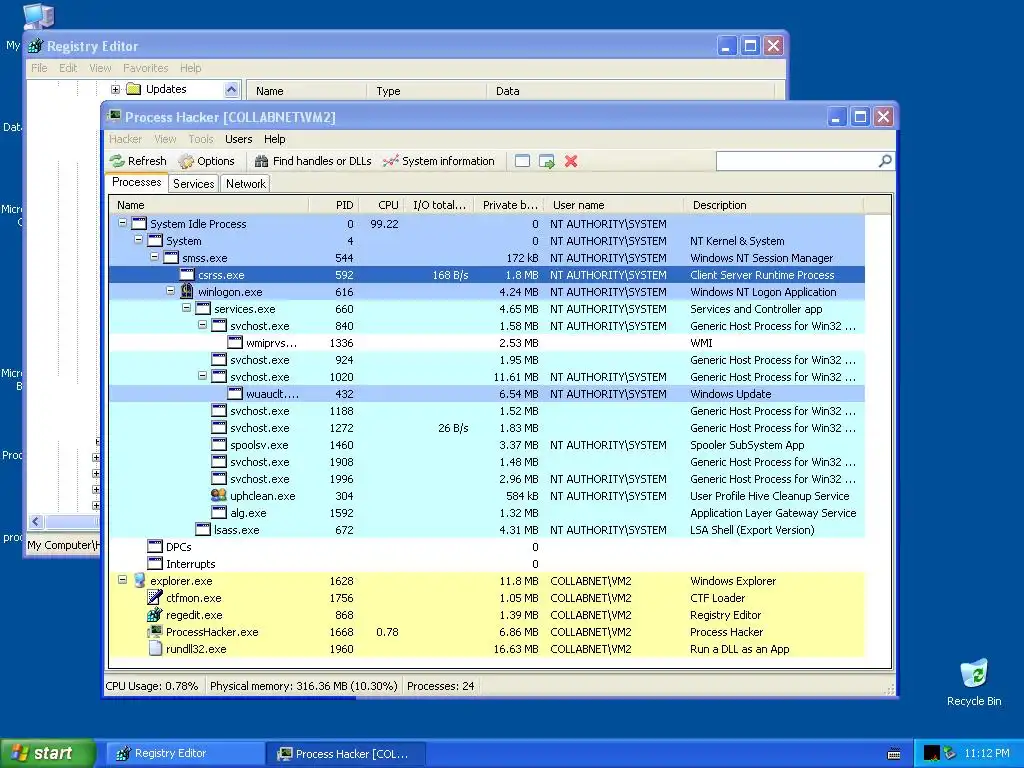Click the red X terminate icon
The image size is (1024, 768).
click(571, 161)
